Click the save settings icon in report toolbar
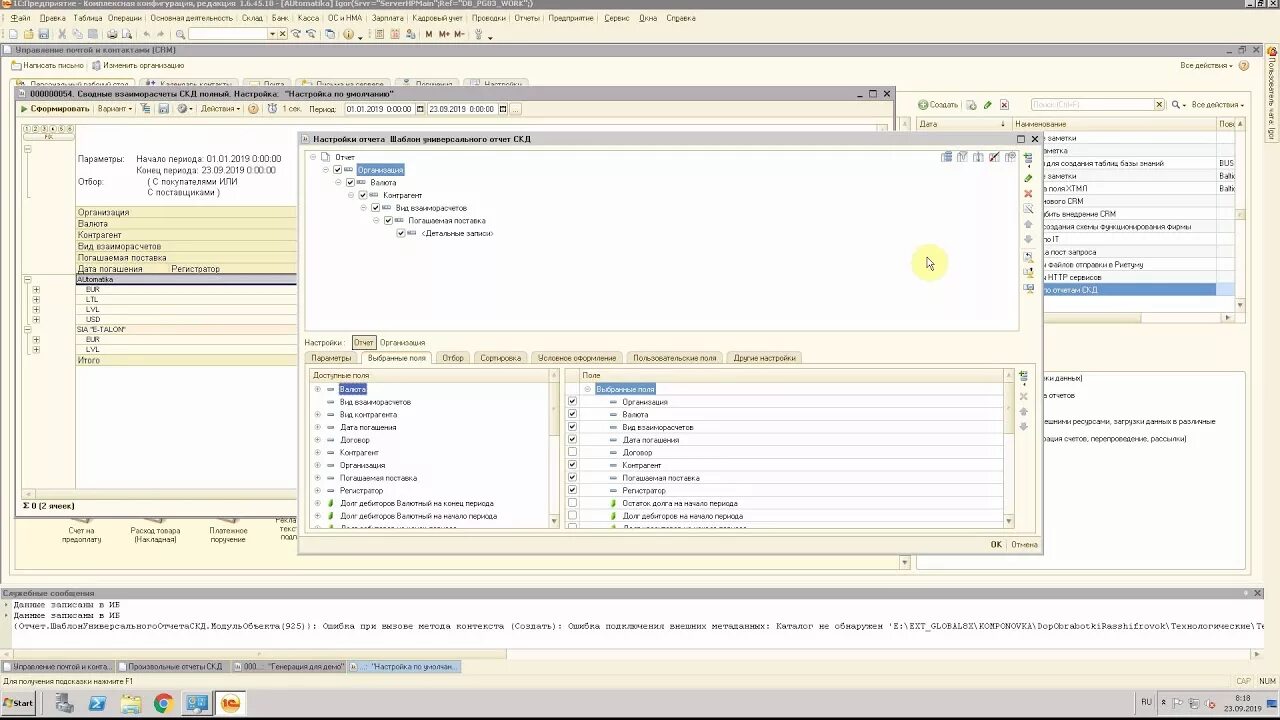Screen dimensions: 1280x720 tap(164, 109)
